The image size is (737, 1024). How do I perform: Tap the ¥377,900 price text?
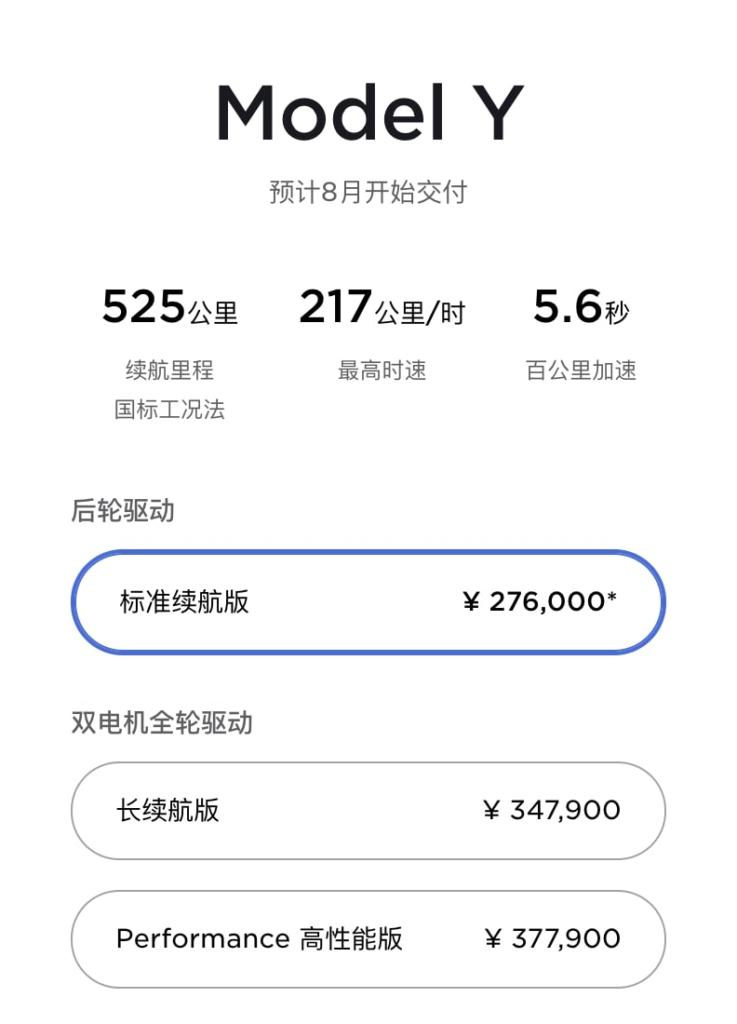(552, 938)
